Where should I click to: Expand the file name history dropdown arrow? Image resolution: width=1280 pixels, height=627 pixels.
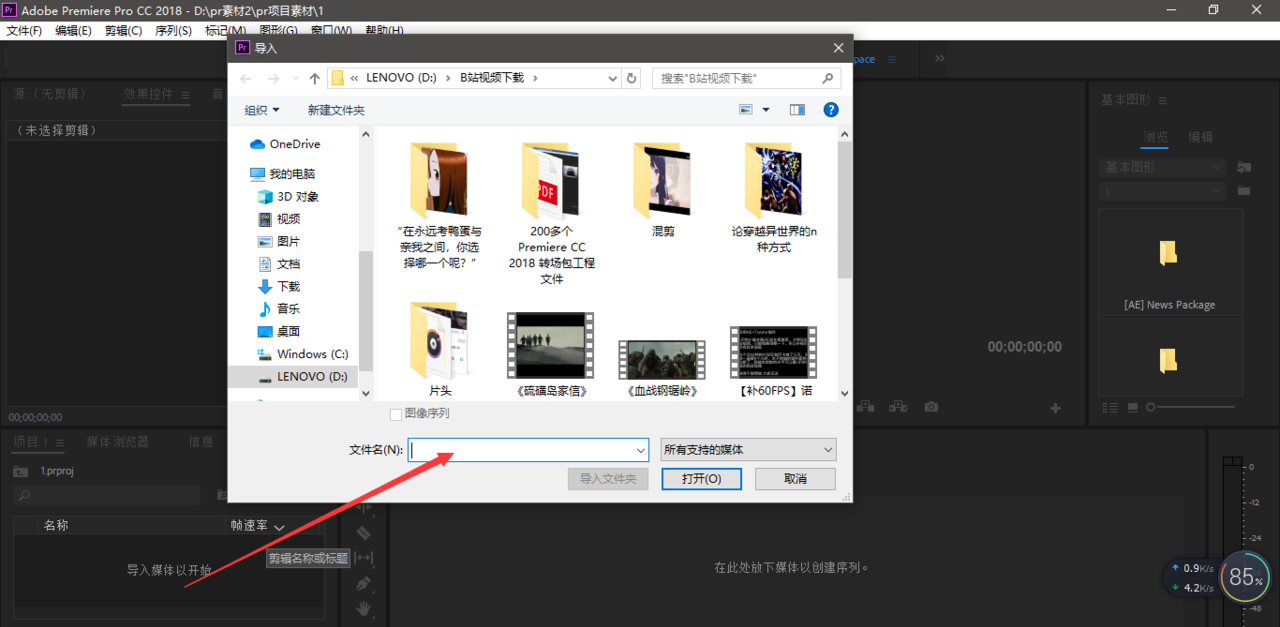pyautogui.click(x=640, y=450)
